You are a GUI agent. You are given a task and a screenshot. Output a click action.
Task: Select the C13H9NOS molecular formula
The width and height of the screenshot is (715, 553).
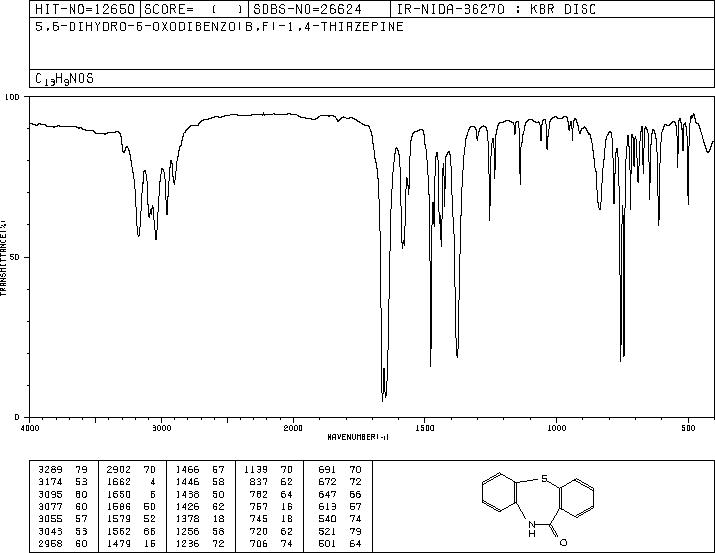pyautogui.click(x=64, y=79)
